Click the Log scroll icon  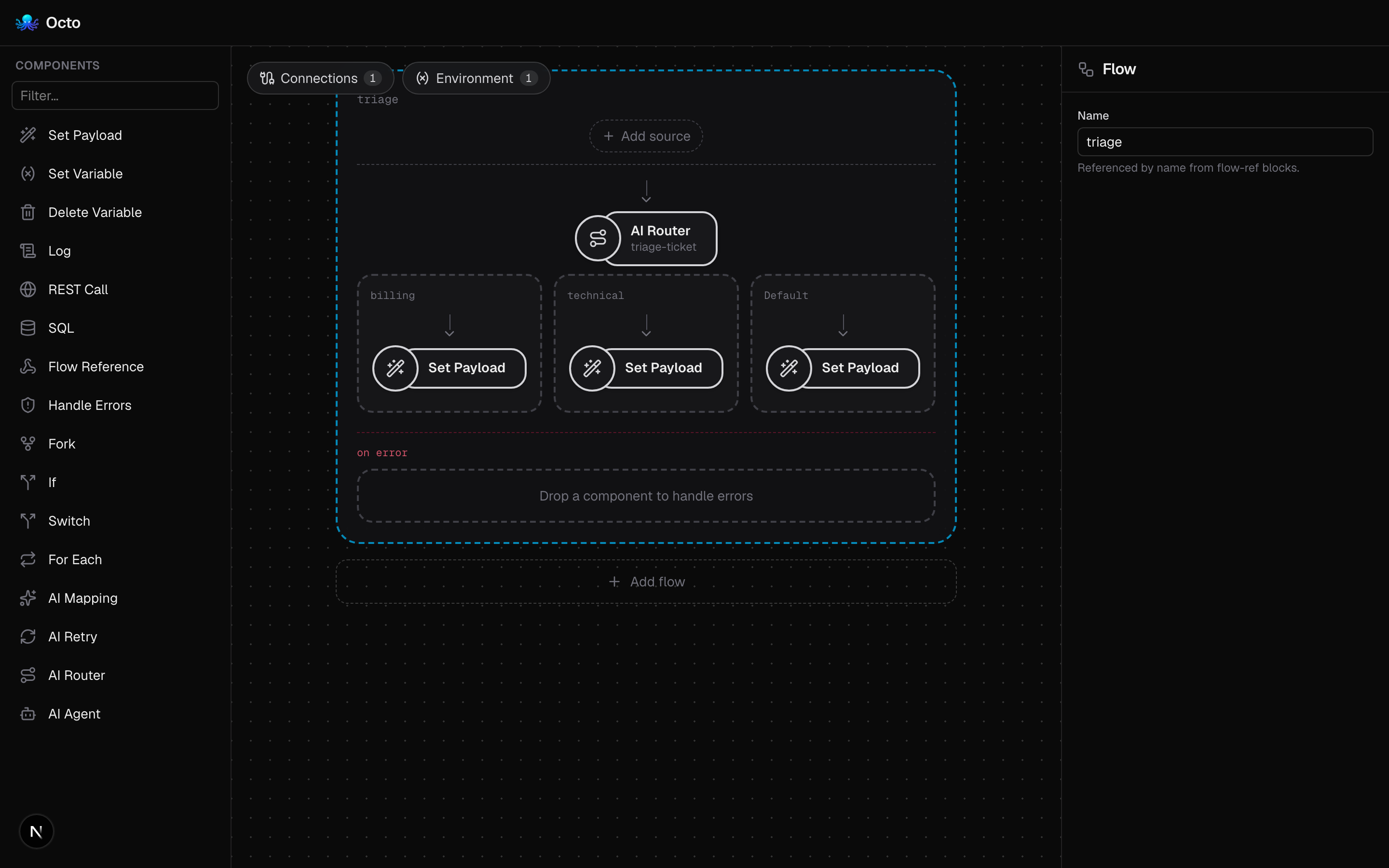tap(27, 251)
